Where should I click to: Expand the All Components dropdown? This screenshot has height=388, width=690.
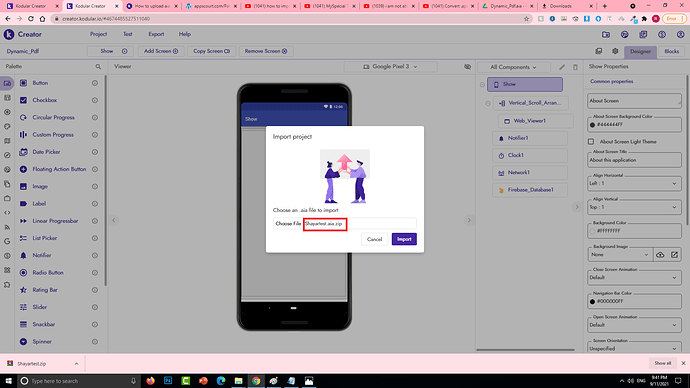coord(513,67)
